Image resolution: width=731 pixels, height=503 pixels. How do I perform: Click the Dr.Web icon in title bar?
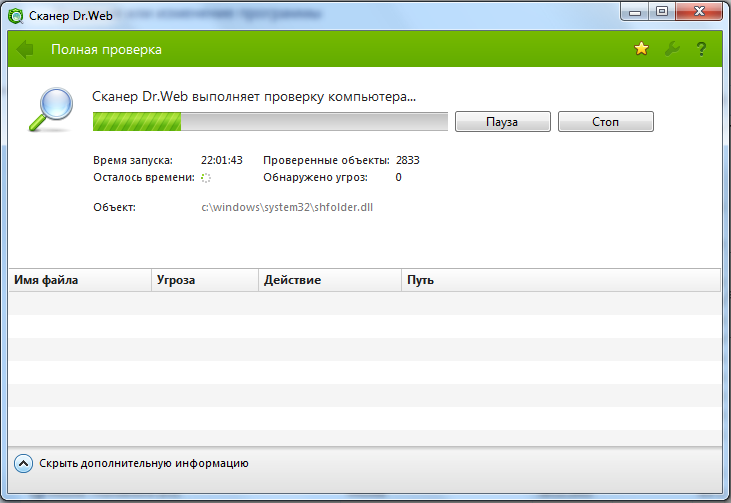[x=16, y=15]
